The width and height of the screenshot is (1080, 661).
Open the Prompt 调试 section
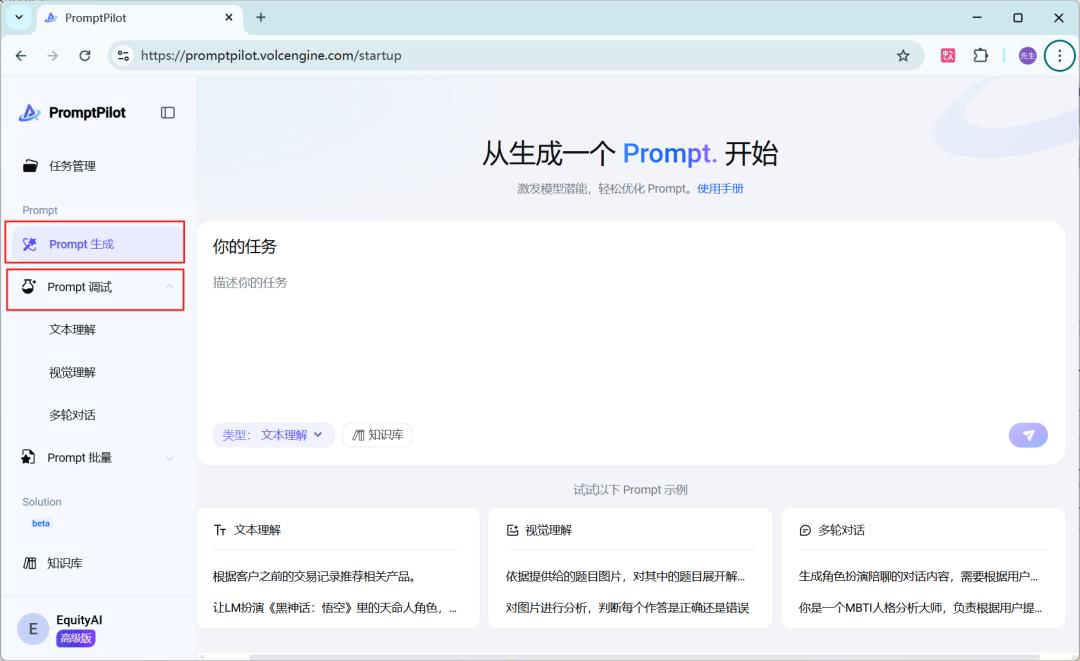click(x=79, y=287)
